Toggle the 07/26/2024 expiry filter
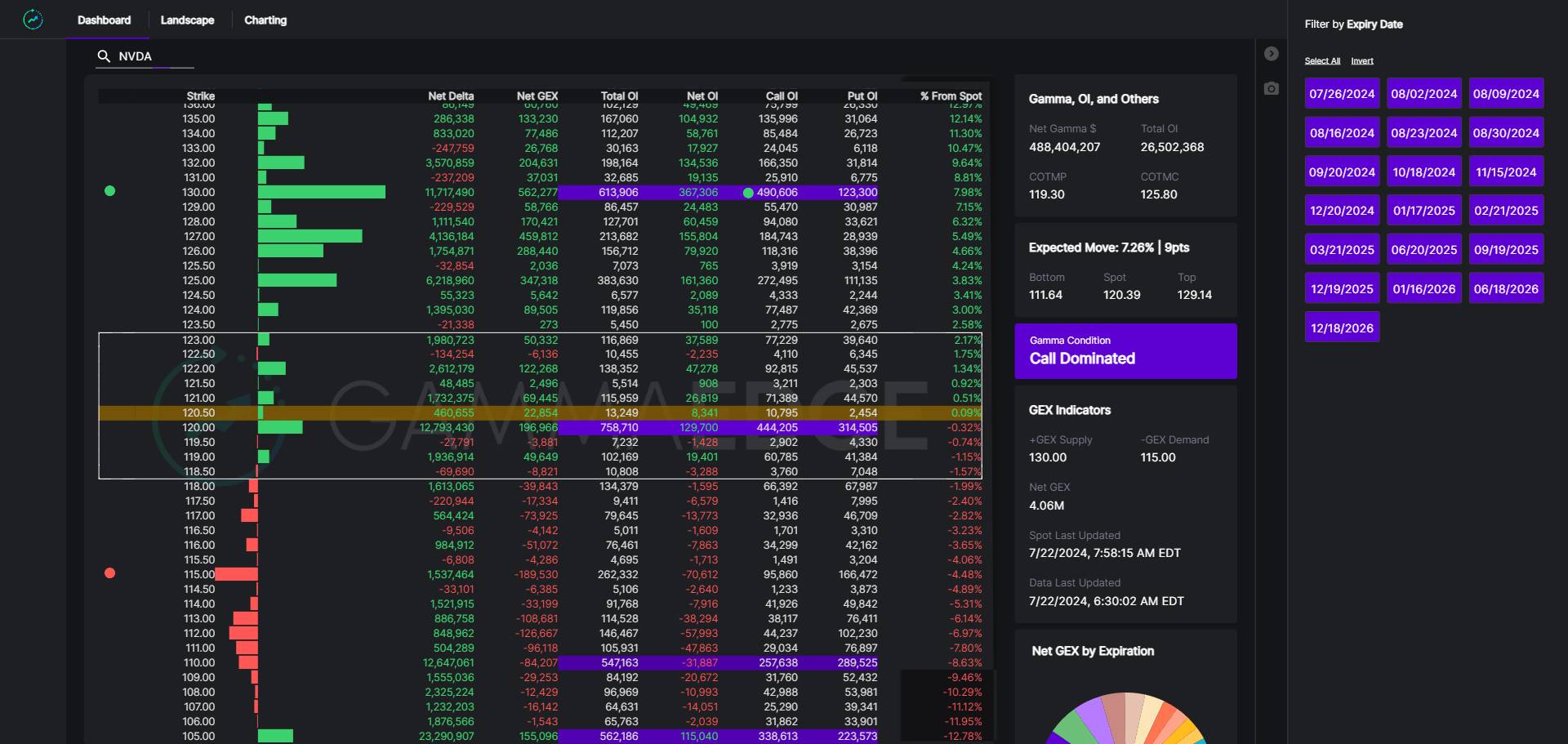Screen dimensions: 1568x744 pos(1342,94)
